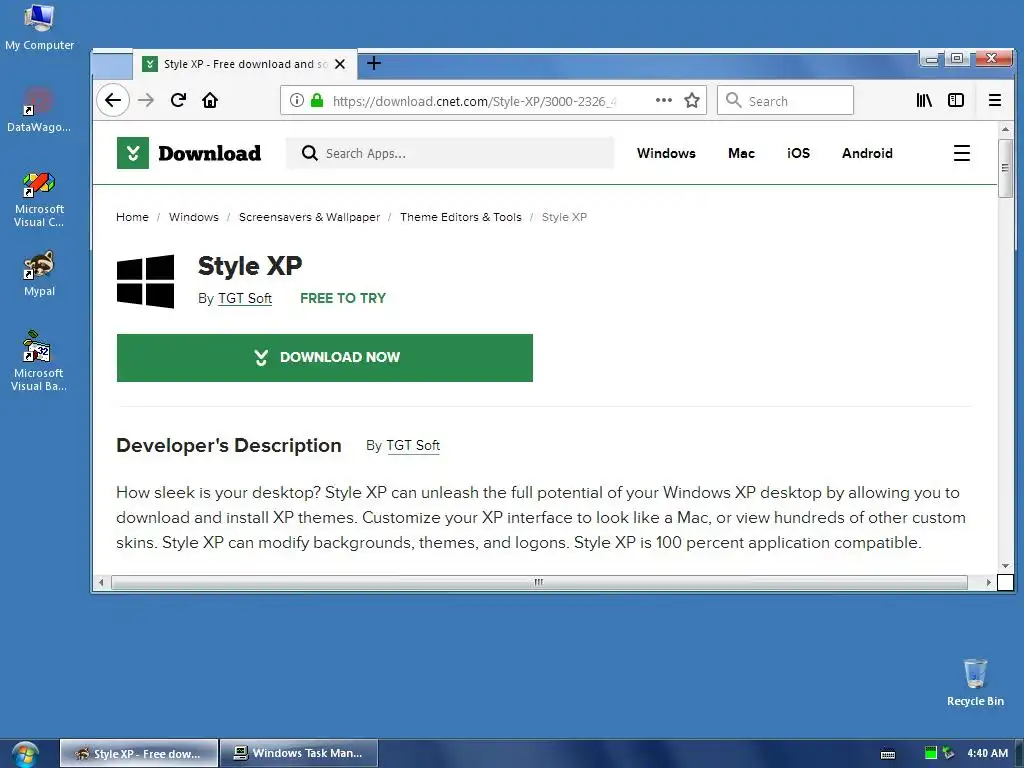This screenshot has height=768, width=1024.
Task: Open the iOS category in site nav
Action: click(x=798, y=153)
